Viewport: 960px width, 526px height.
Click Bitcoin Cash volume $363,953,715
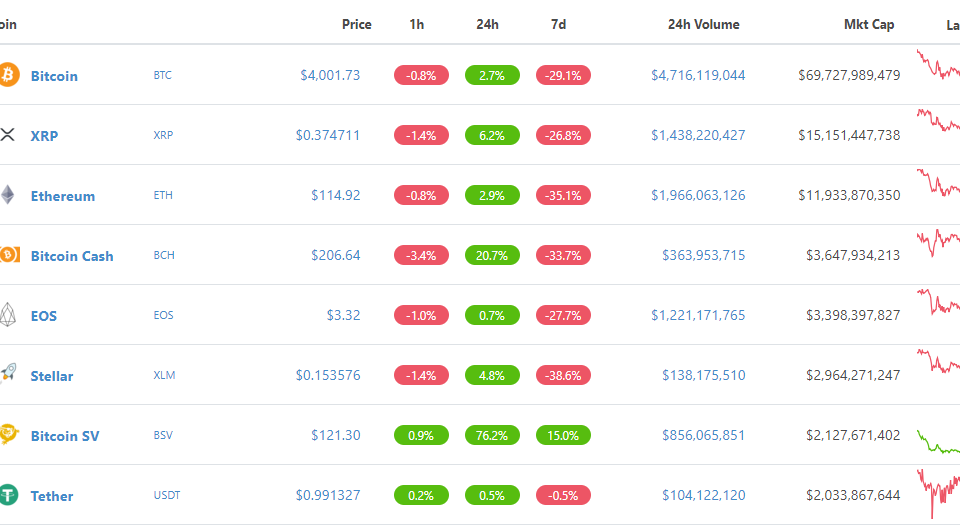click(703, 255)
